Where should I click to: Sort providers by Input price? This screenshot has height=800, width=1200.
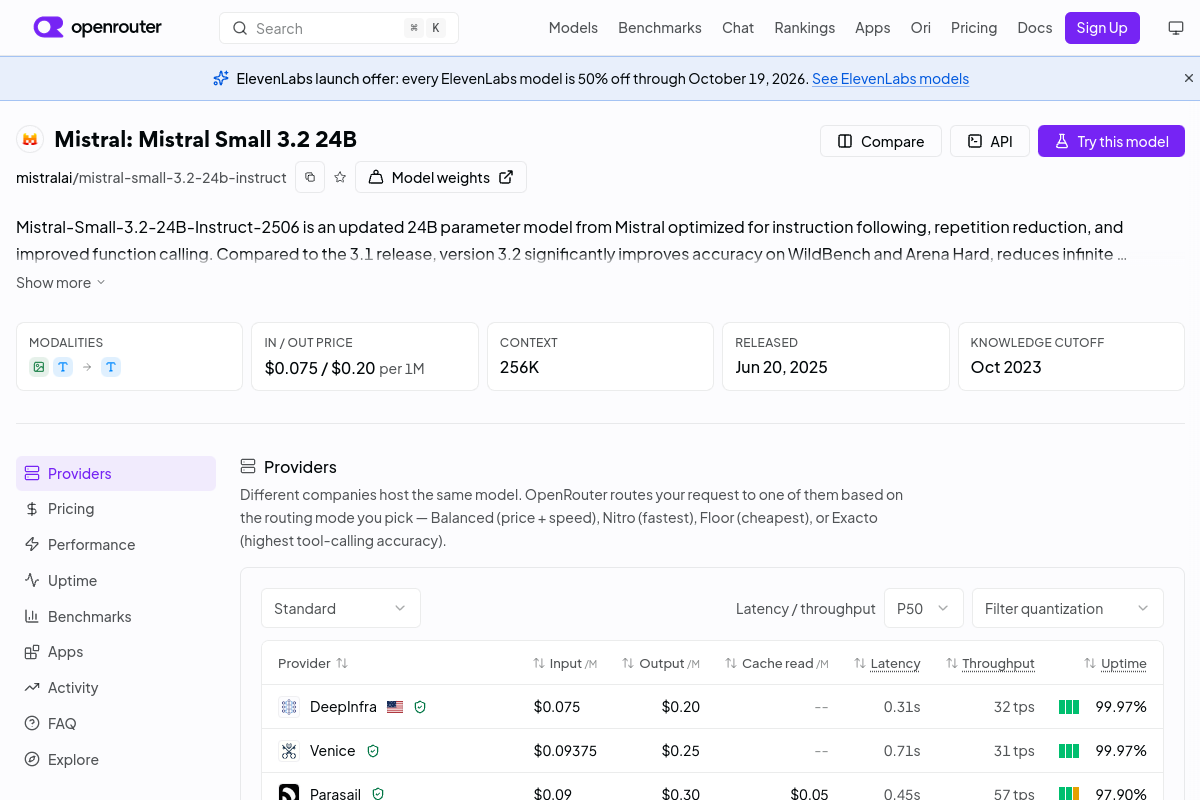(565, 663)
